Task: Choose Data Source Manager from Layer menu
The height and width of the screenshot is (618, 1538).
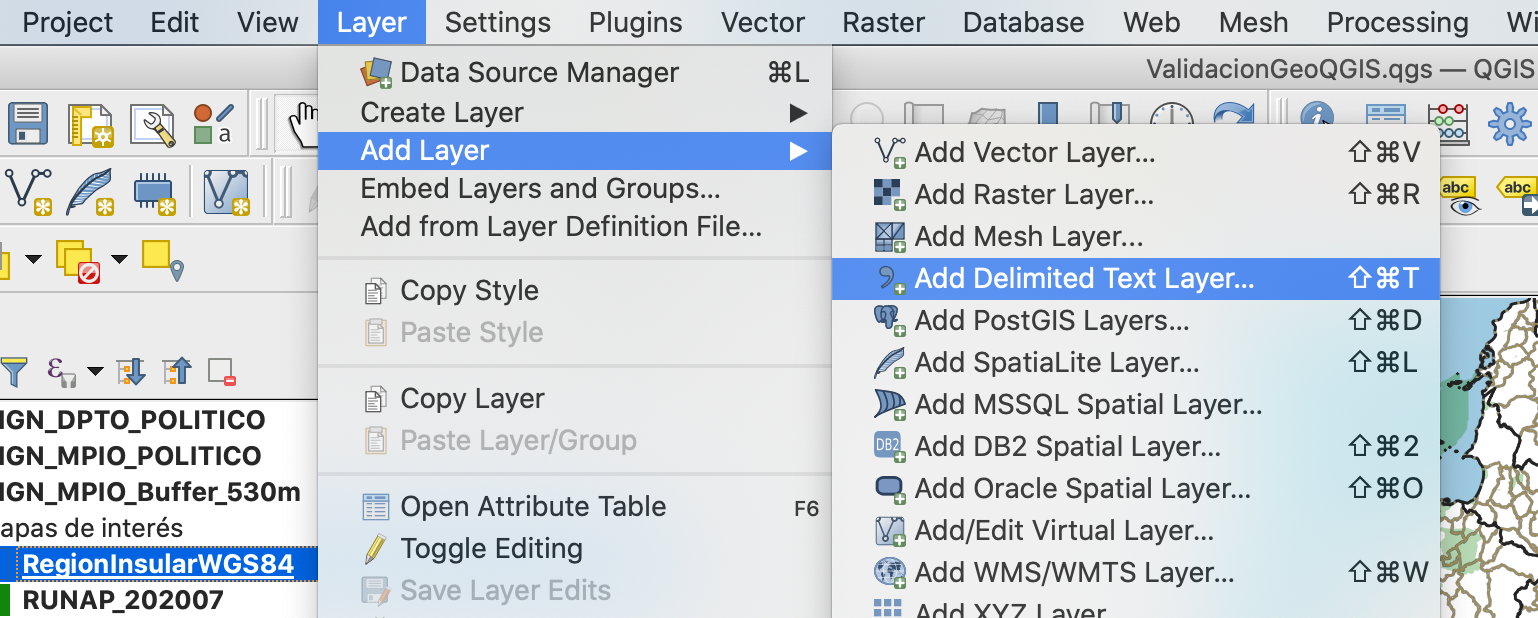Action: (x=575, y=73)
